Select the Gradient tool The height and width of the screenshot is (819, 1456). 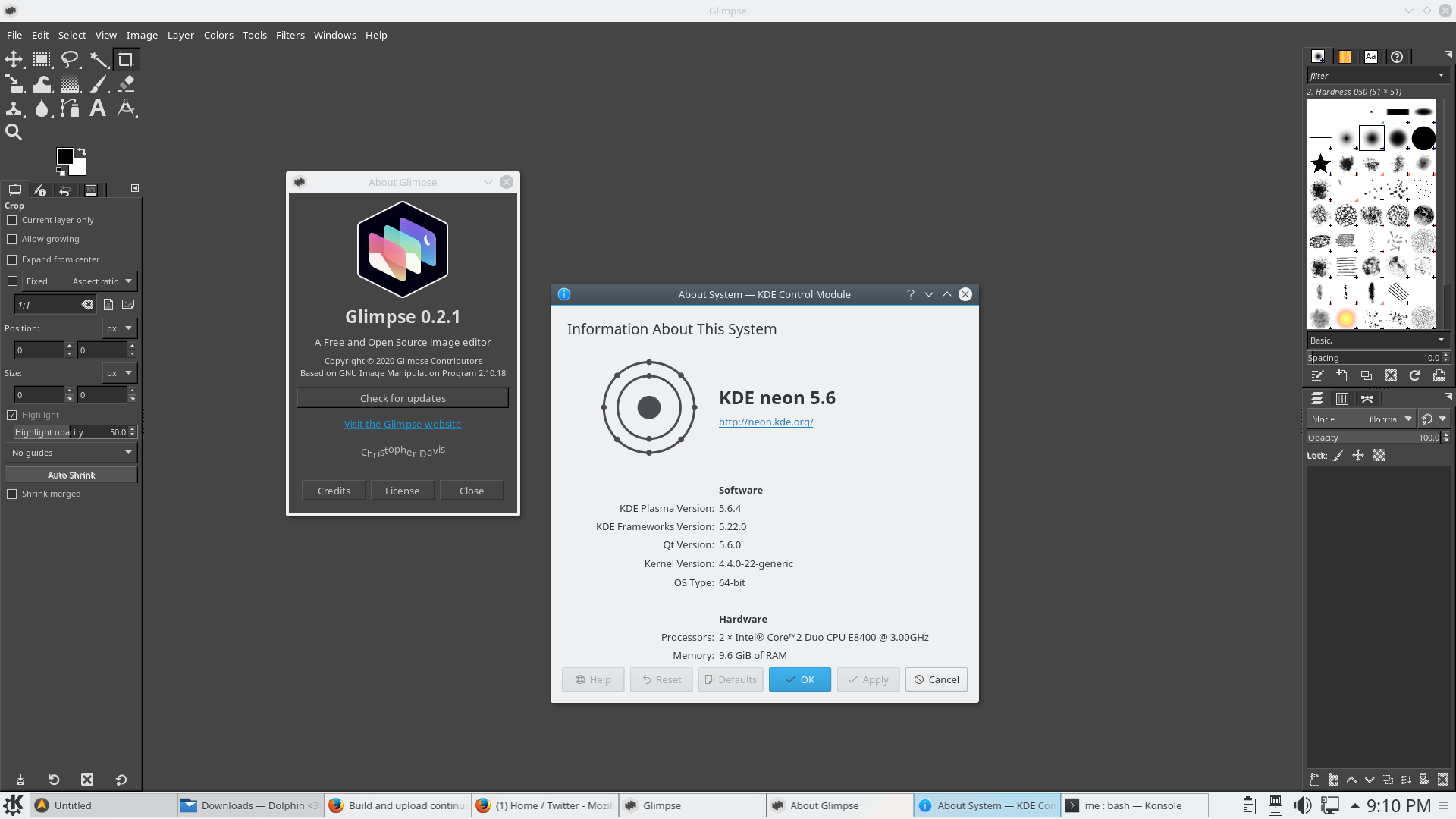click(x=70, y=83)
